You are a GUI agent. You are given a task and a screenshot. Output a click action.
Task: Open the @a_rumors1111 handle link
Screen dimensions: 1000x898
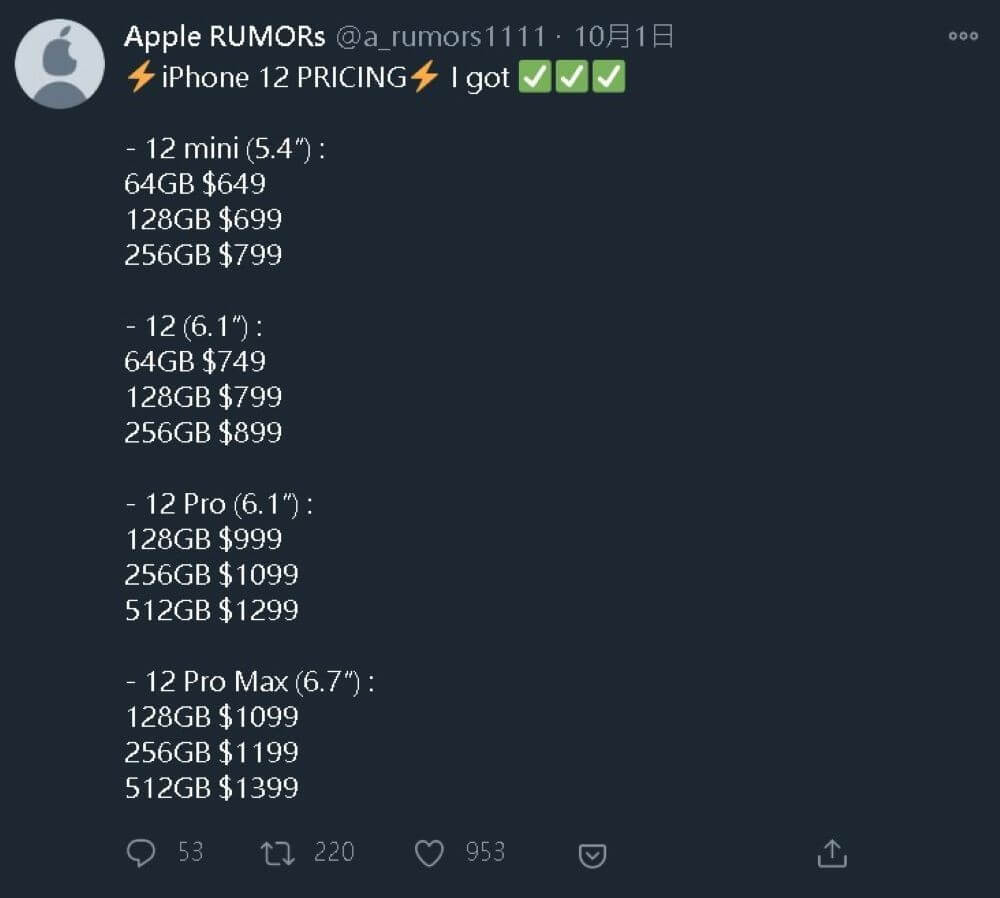point(441,37)
